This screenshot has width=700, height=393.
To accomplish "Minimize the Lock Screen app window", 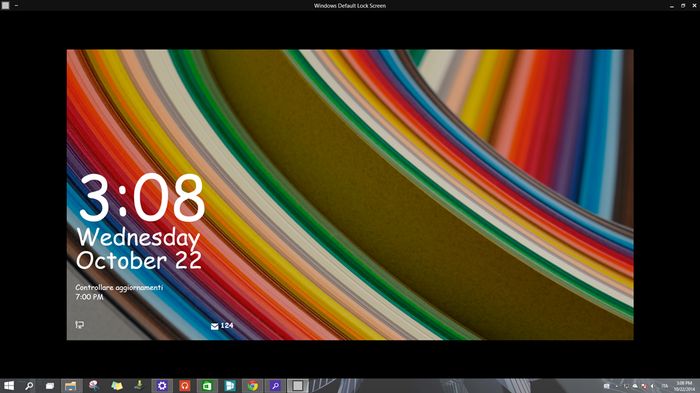I will click(671, 6).
